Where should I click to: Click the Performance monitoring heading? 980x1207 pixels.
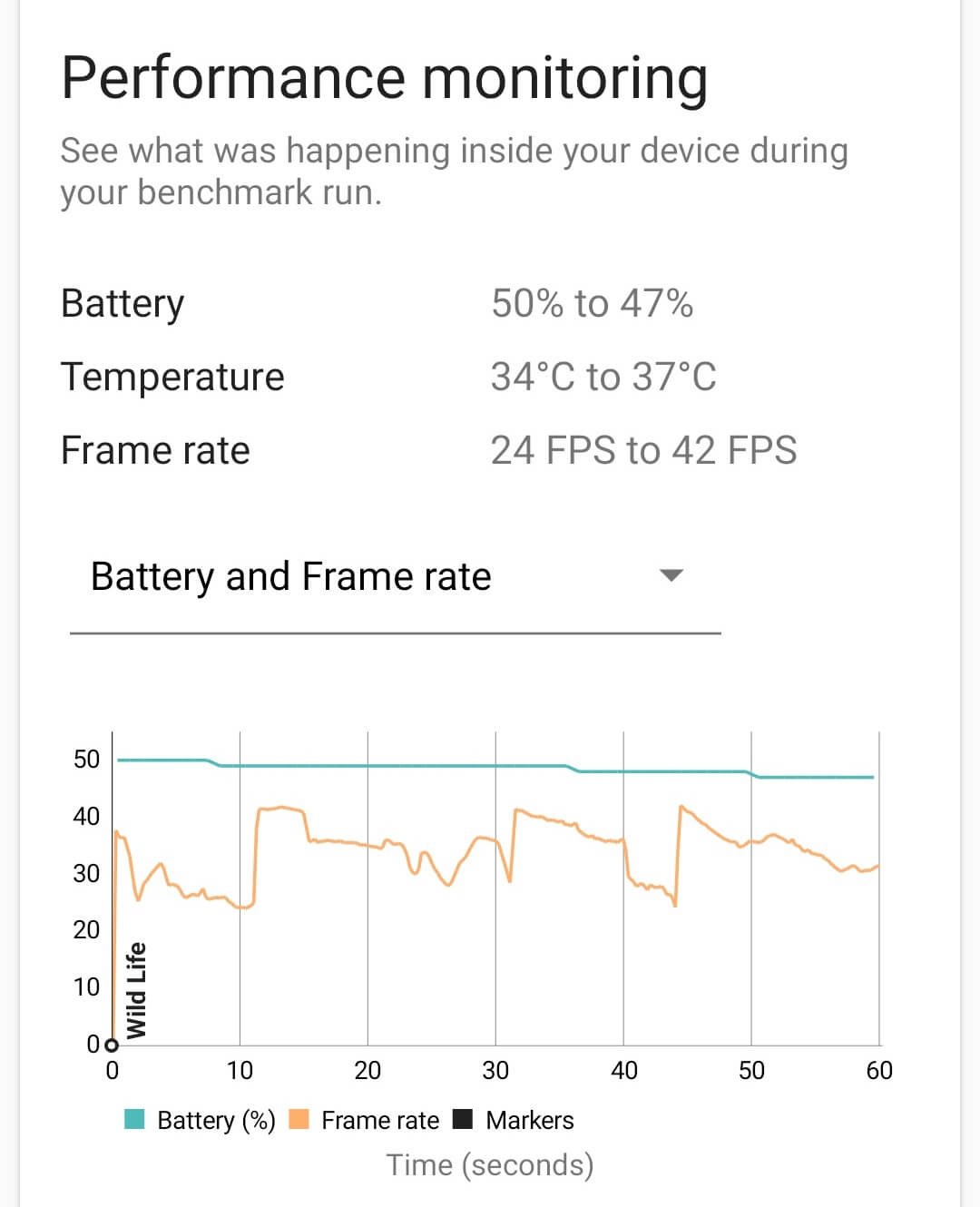[x=383, y=75]
